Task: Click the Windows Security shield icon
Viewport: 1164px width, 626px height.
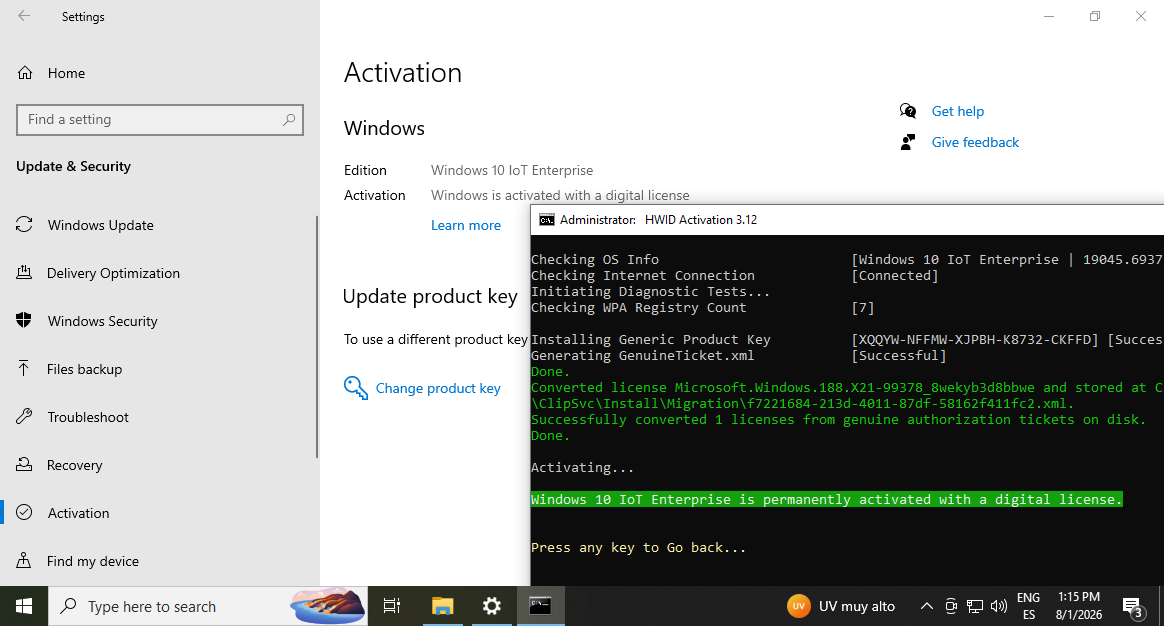Action: (x=24, y=320)
